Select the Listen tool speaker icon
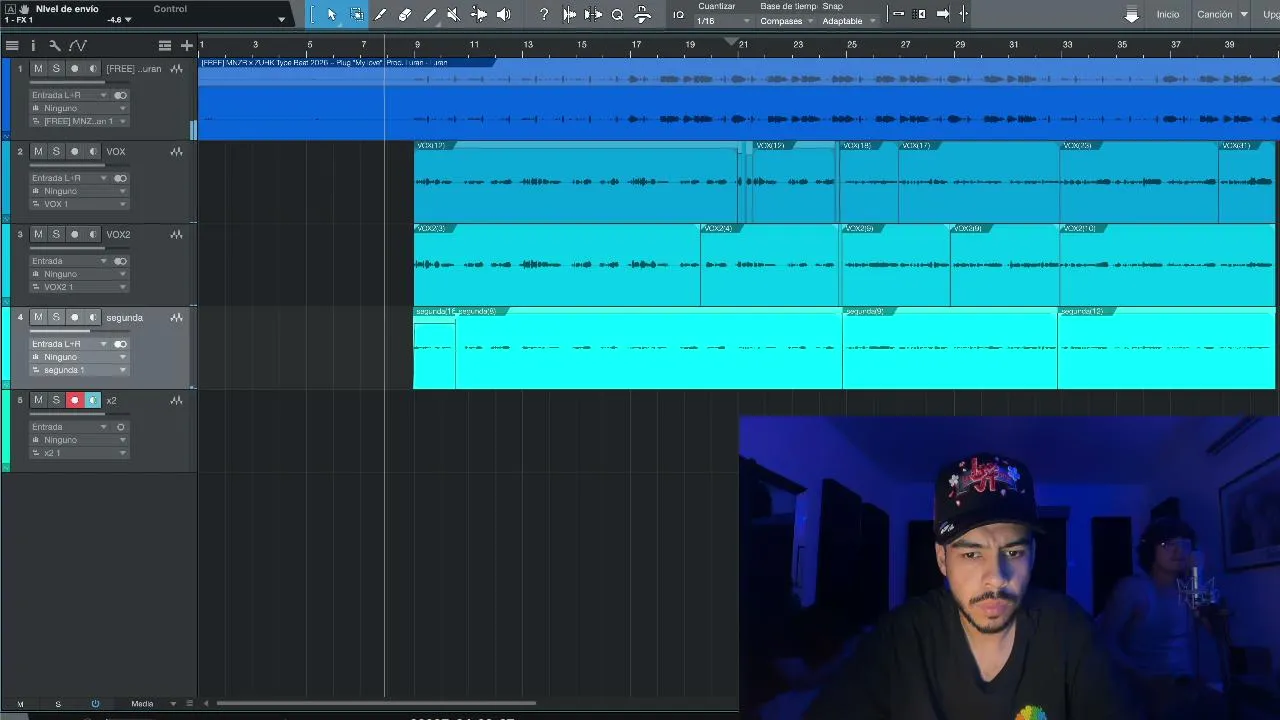Viewport: 1280px width, 720px height. point(503,14)
